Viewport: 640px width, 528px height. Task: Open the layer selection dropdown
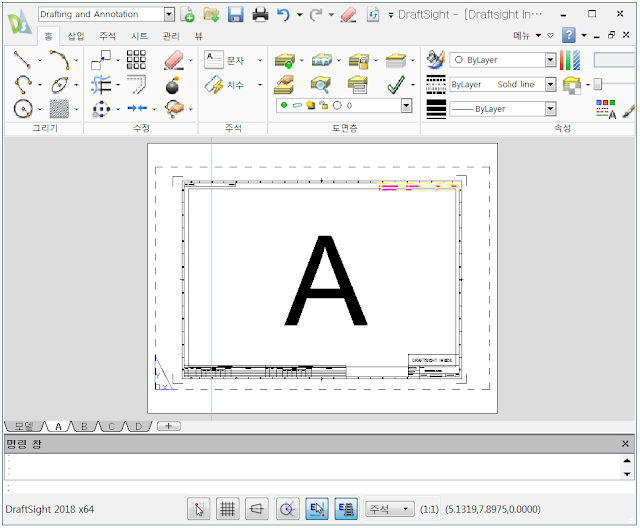click(x=406, y=106)
